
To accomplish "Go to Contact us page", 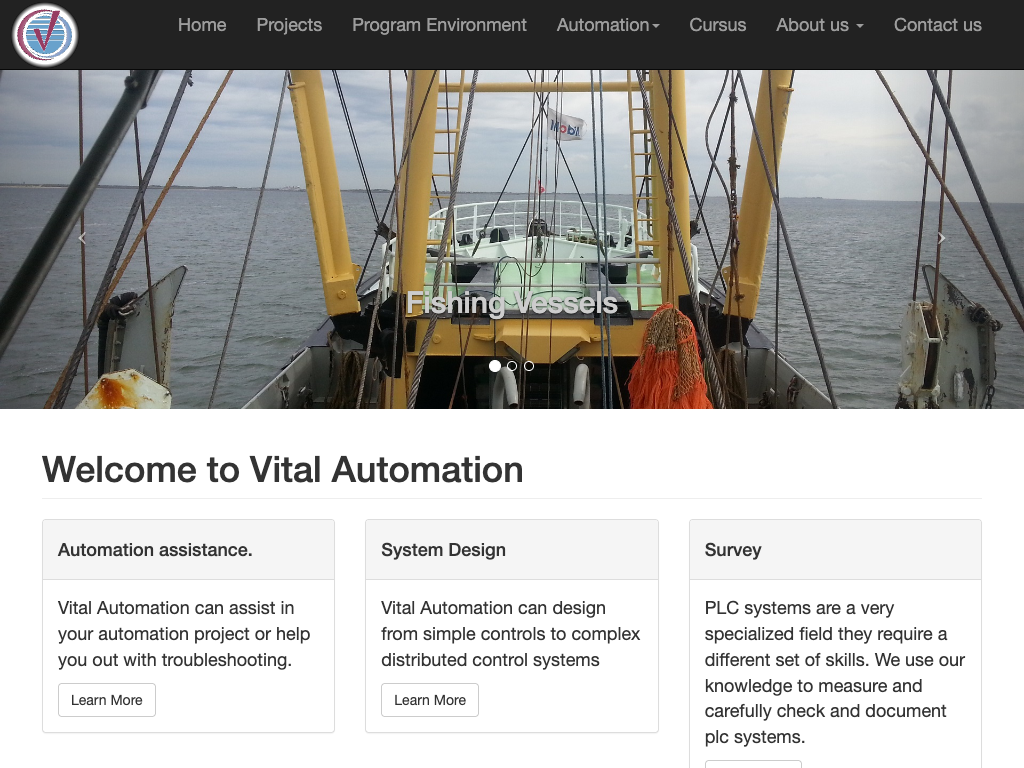I will pyautogui.click(x=937, y=25).
